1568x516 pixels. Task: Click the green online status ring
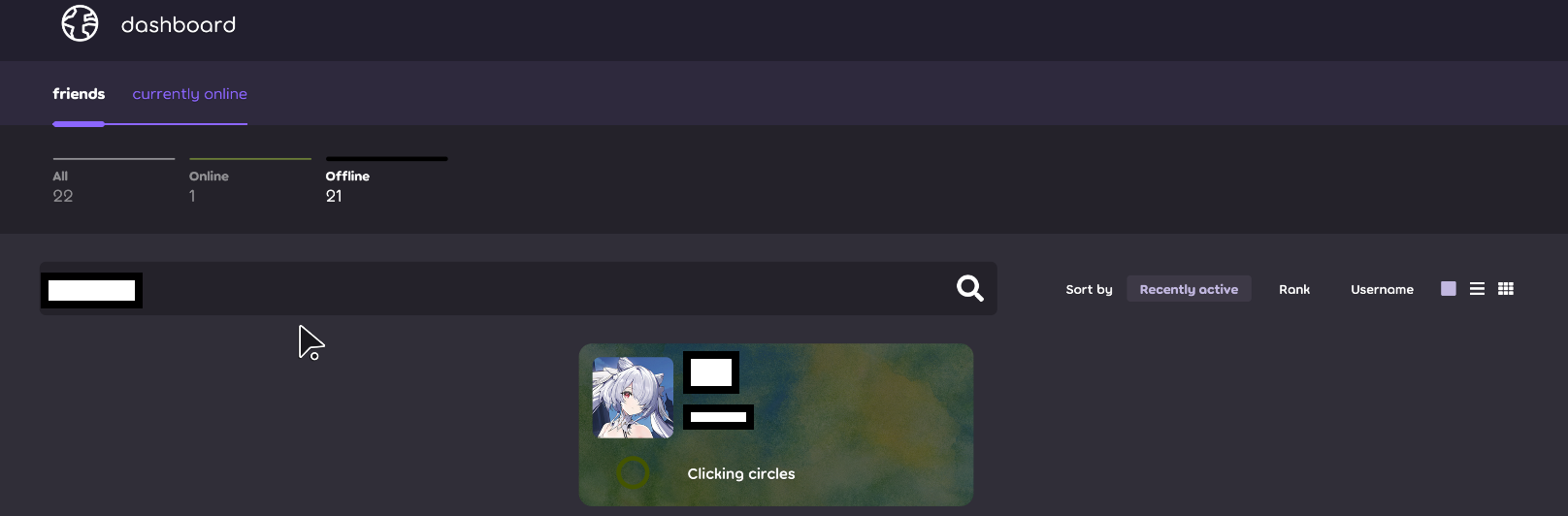(633, 473)
